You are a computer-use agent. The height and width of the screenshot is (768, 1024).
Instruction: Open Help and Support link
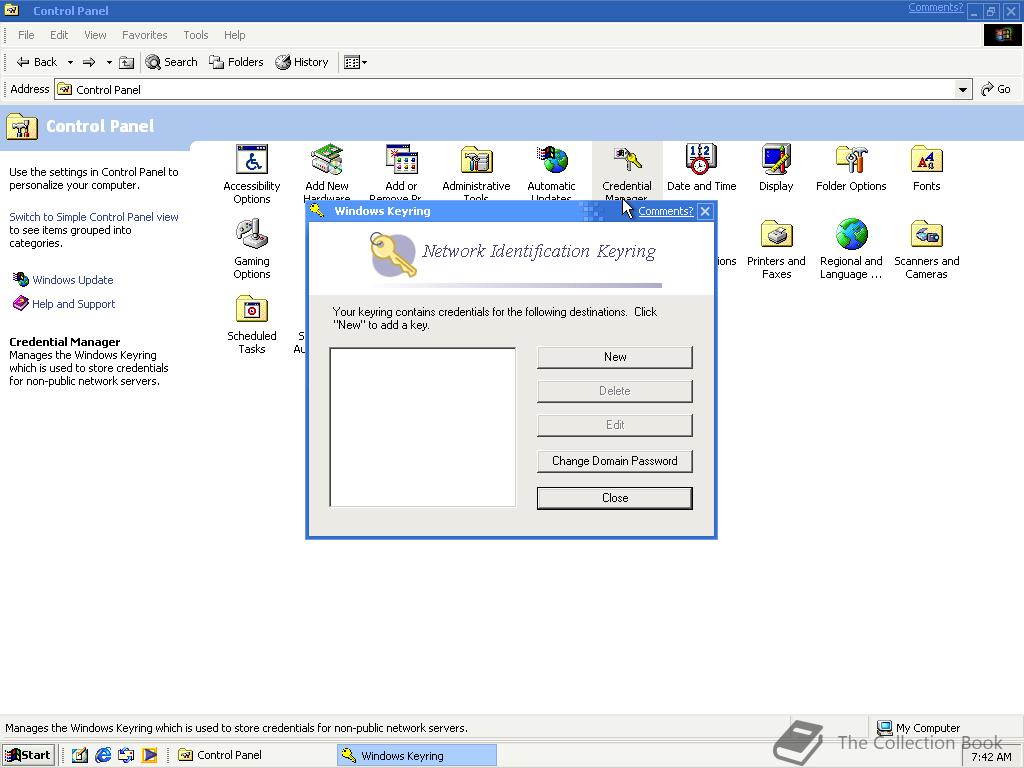click(x=73, y=304)
